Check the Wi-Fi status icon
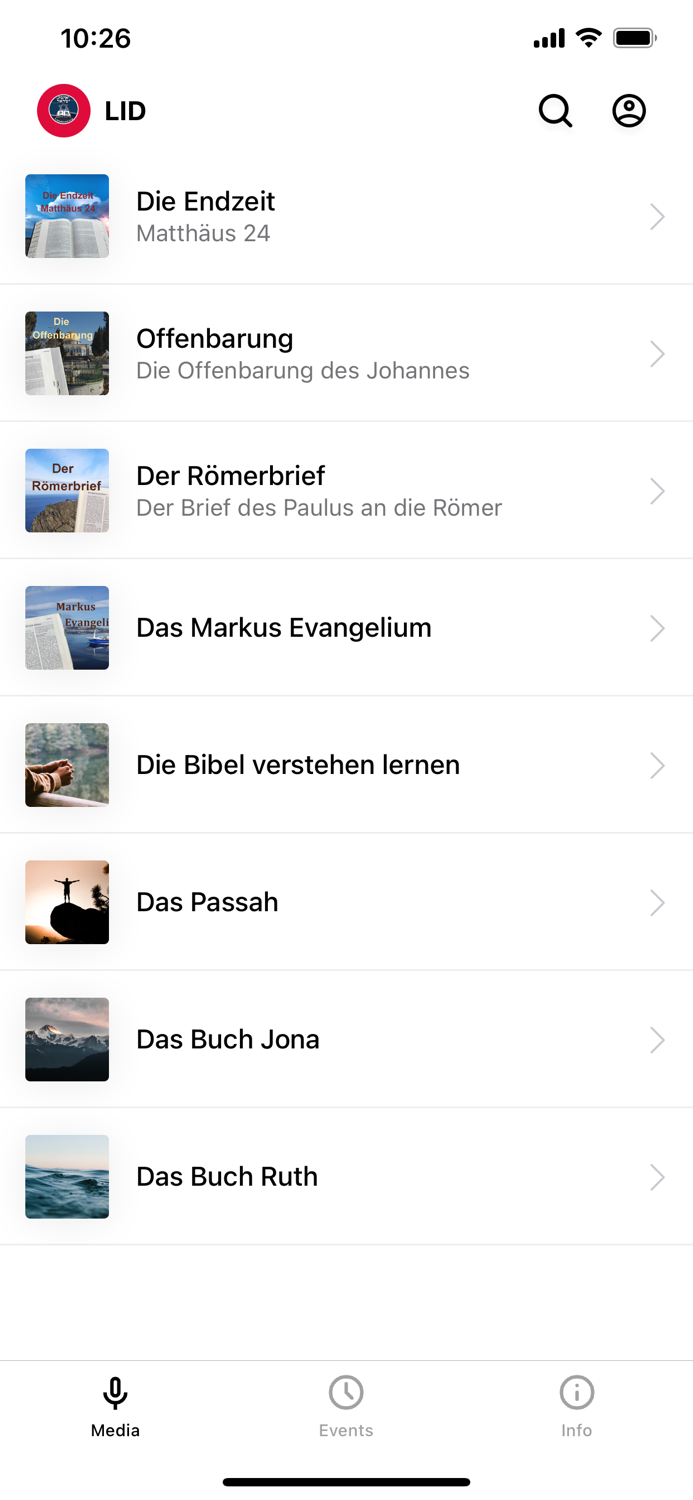Image resolution: width=693 pixels, height=1500 pixels. tap(588, 38)
